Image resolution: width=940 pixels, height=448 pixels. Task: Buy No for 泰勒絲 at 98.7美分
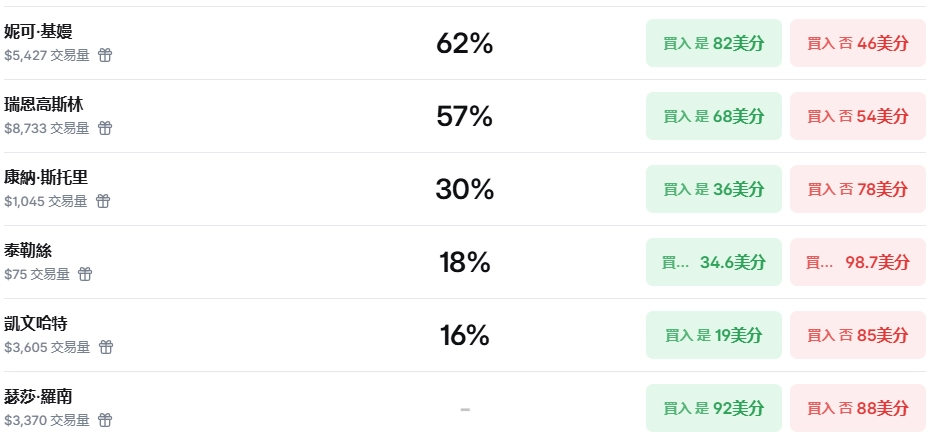[858, 263]
